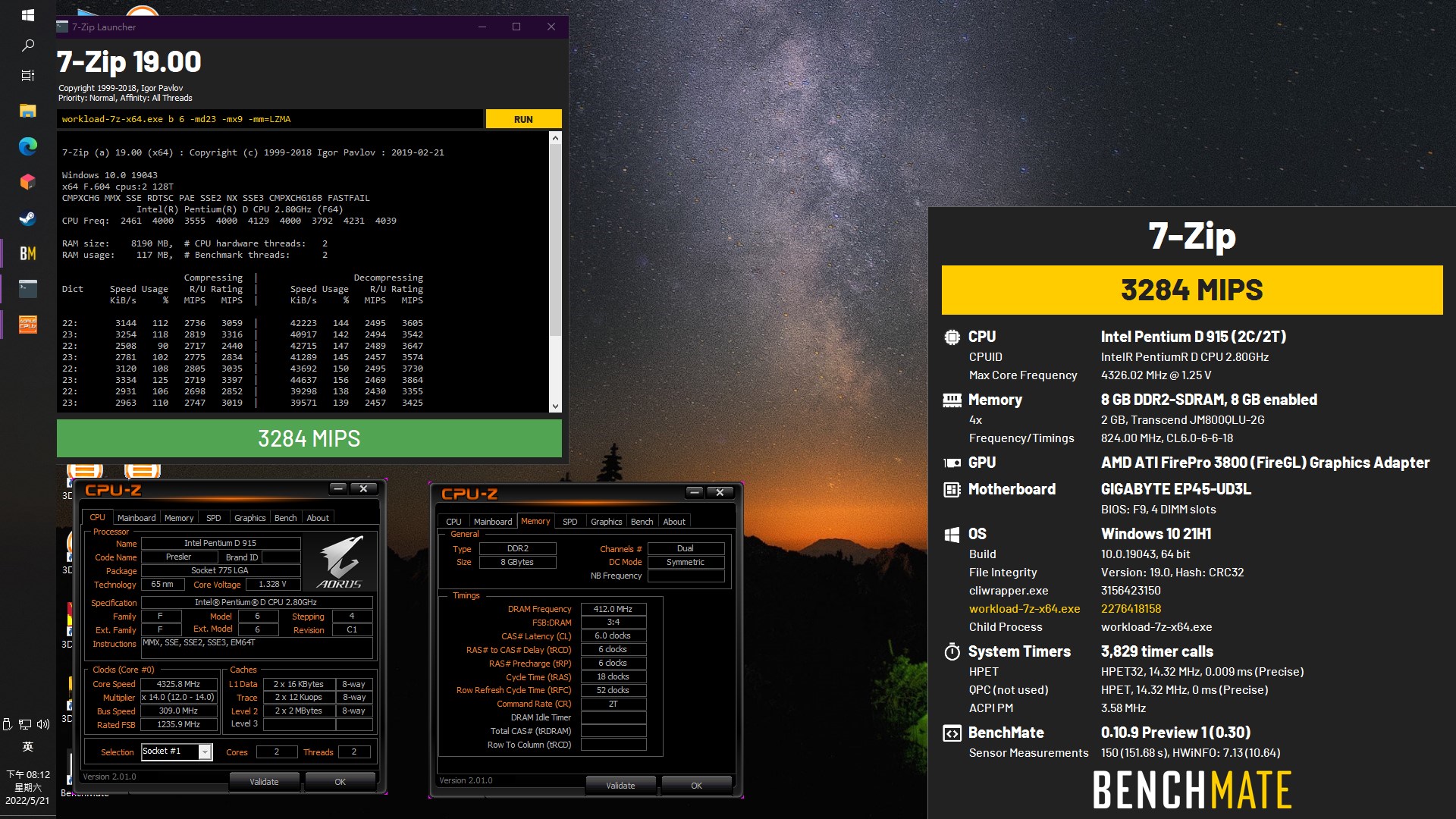Click the RUN button in 7-Zip Launcher

point(523,119)
